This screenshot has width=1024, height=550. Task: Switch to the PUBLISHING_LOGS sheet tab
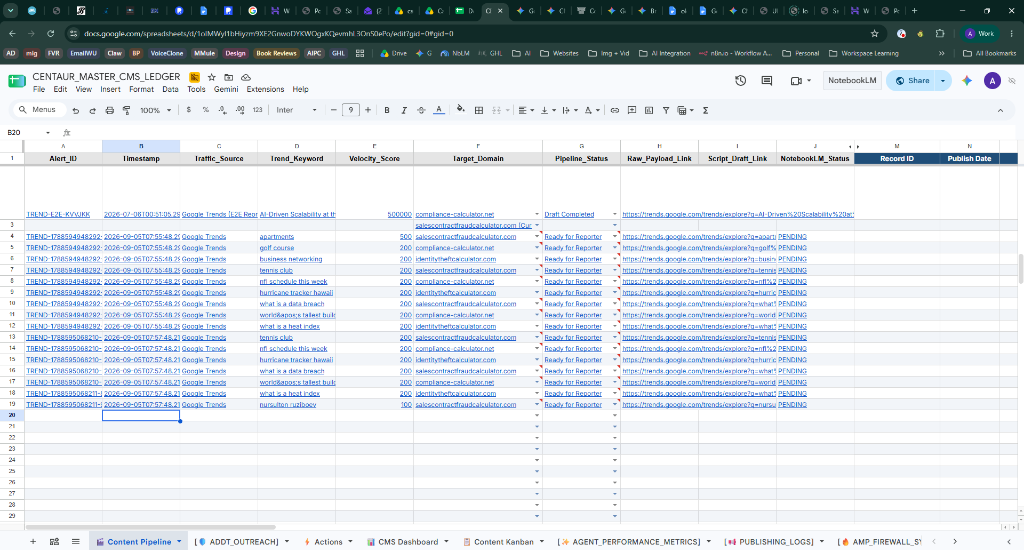coord(775,542)
